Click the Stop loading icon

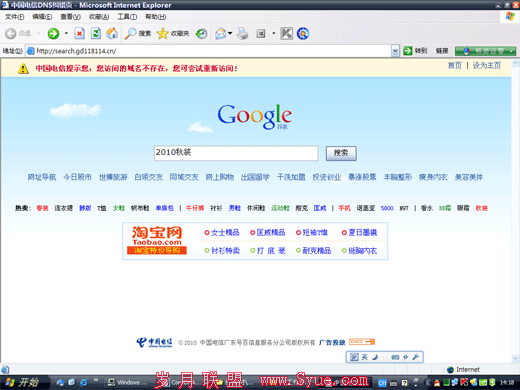coord(79,33)
